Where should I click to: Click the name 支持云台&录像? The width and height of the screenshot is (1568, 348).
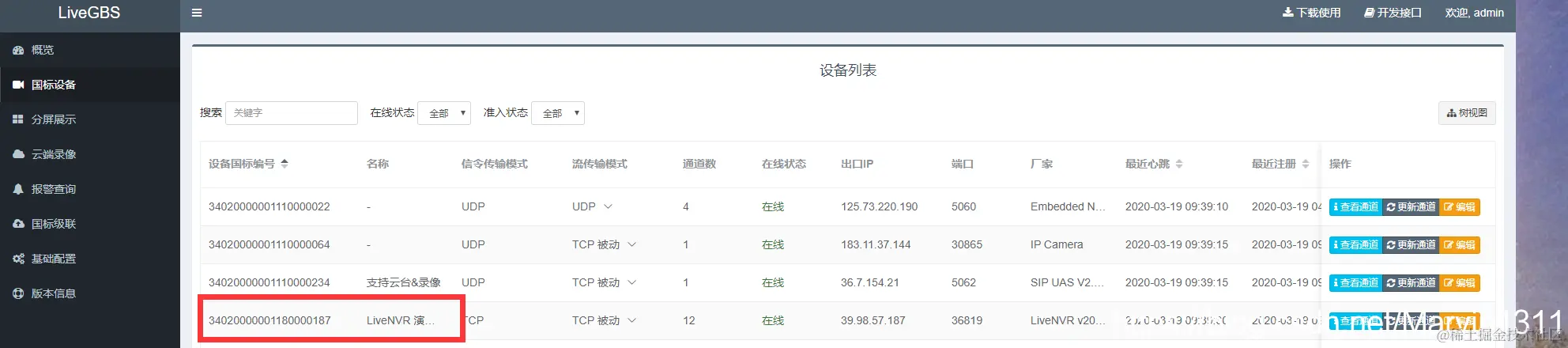pos(404,282)
